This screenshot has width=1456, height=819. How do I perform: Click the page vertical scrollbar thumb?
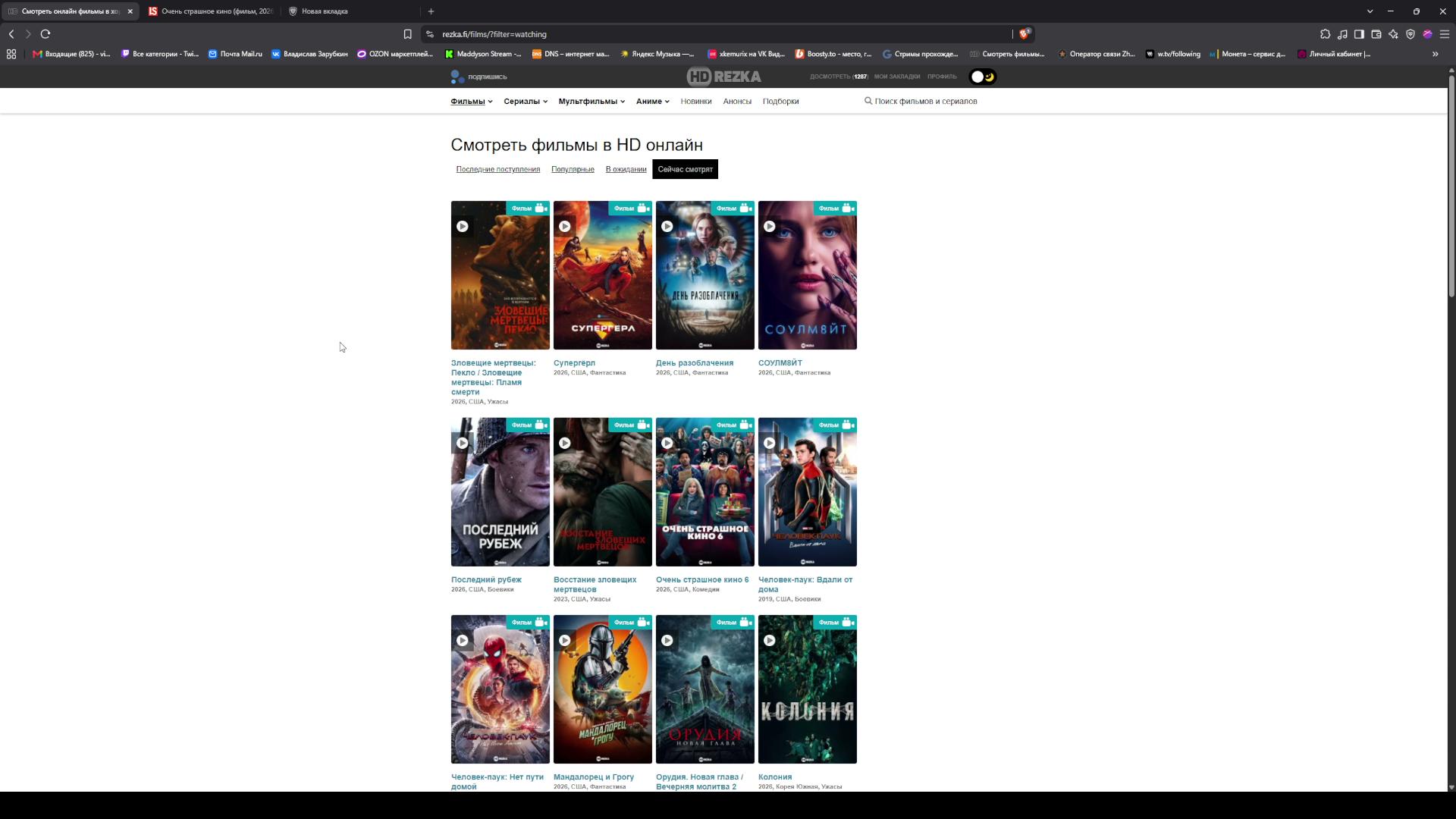click(x=1451, y=186)
